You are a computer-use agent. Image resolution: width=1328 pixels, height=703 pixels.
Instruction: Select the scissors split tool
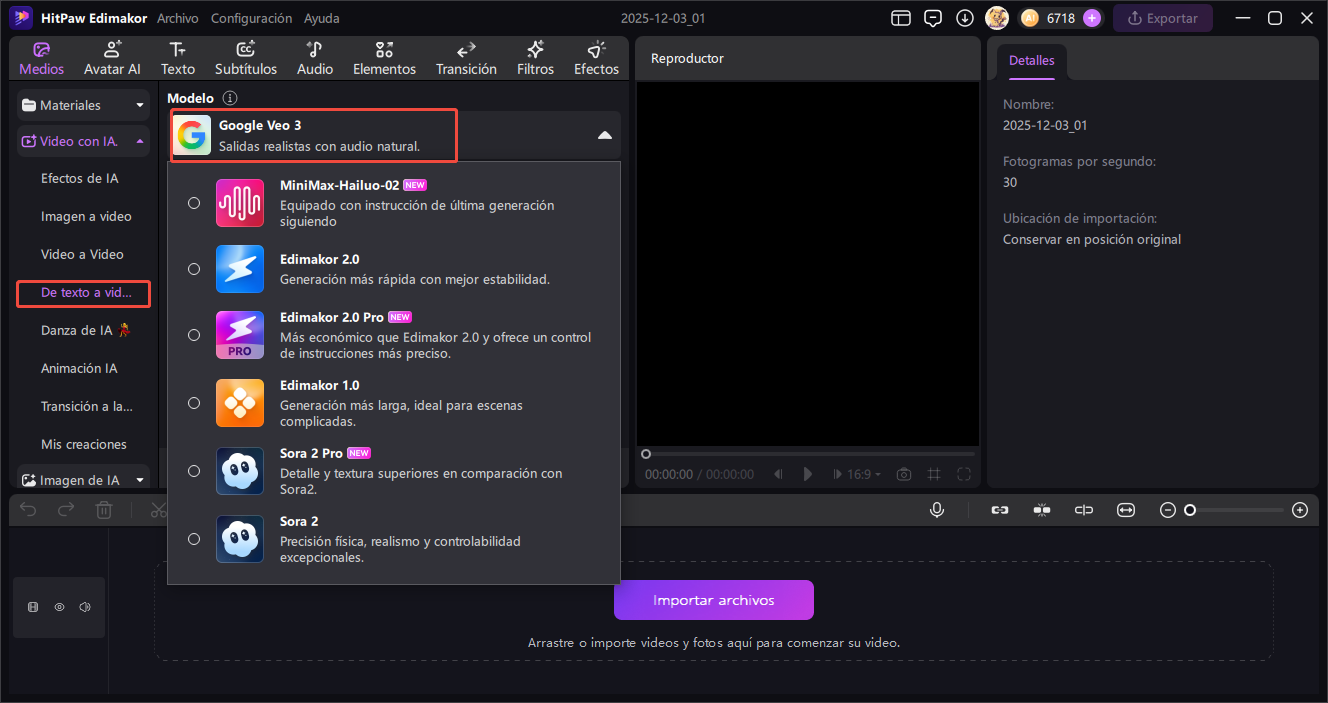pyautogui.click(x=158, y=509)
